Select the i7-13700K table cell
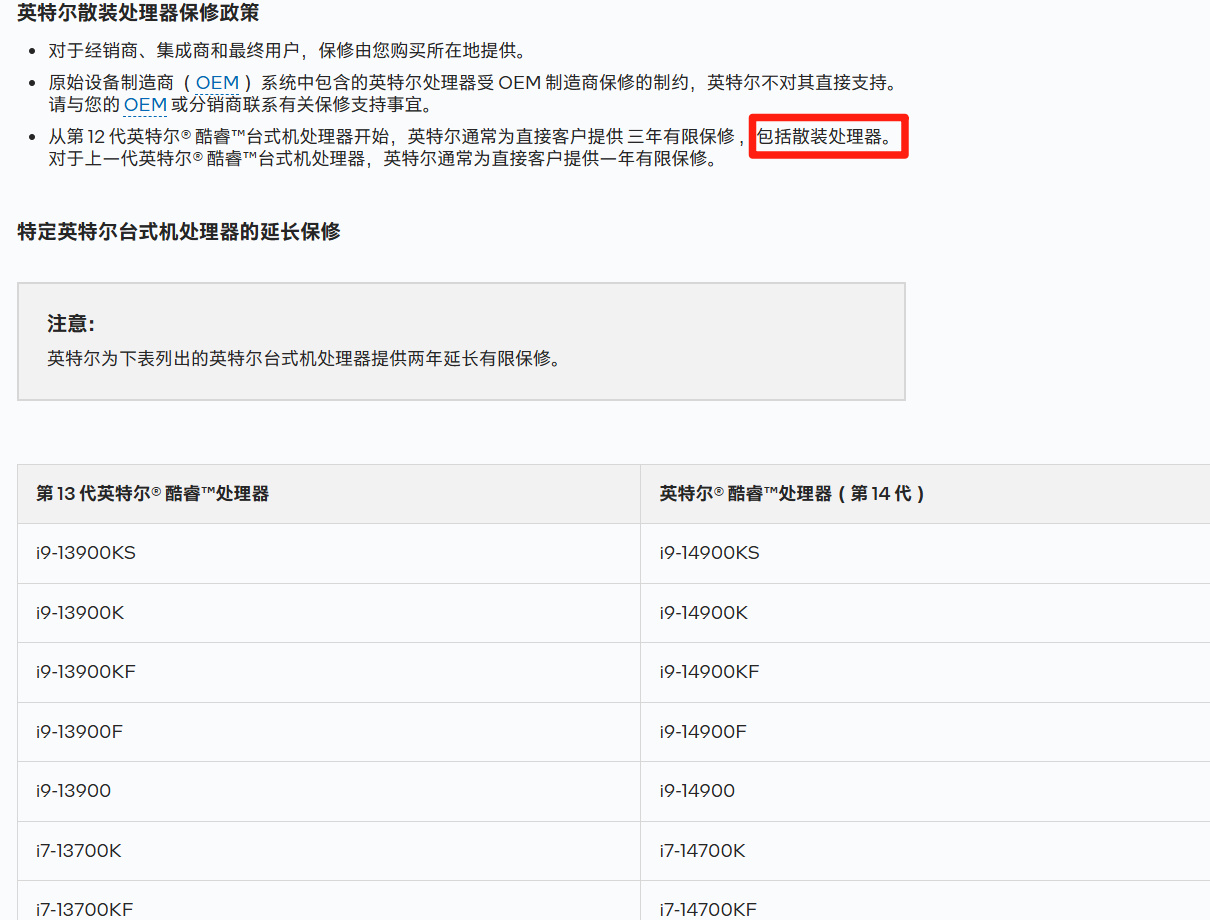1210x920 pixels. (x=329, y=851)
